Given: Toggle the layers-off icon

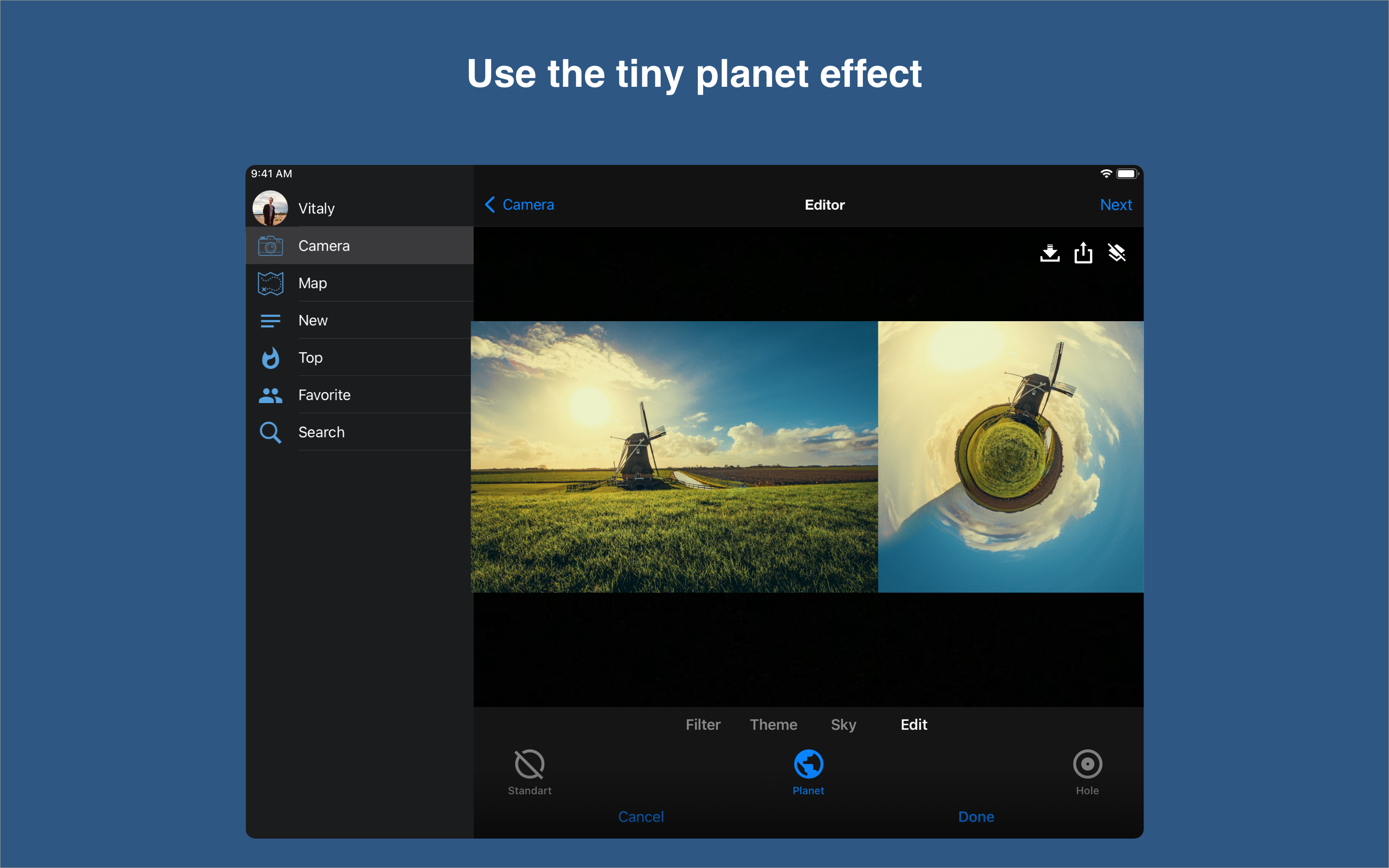Looking at the screenshot, I should point(1117,253).
